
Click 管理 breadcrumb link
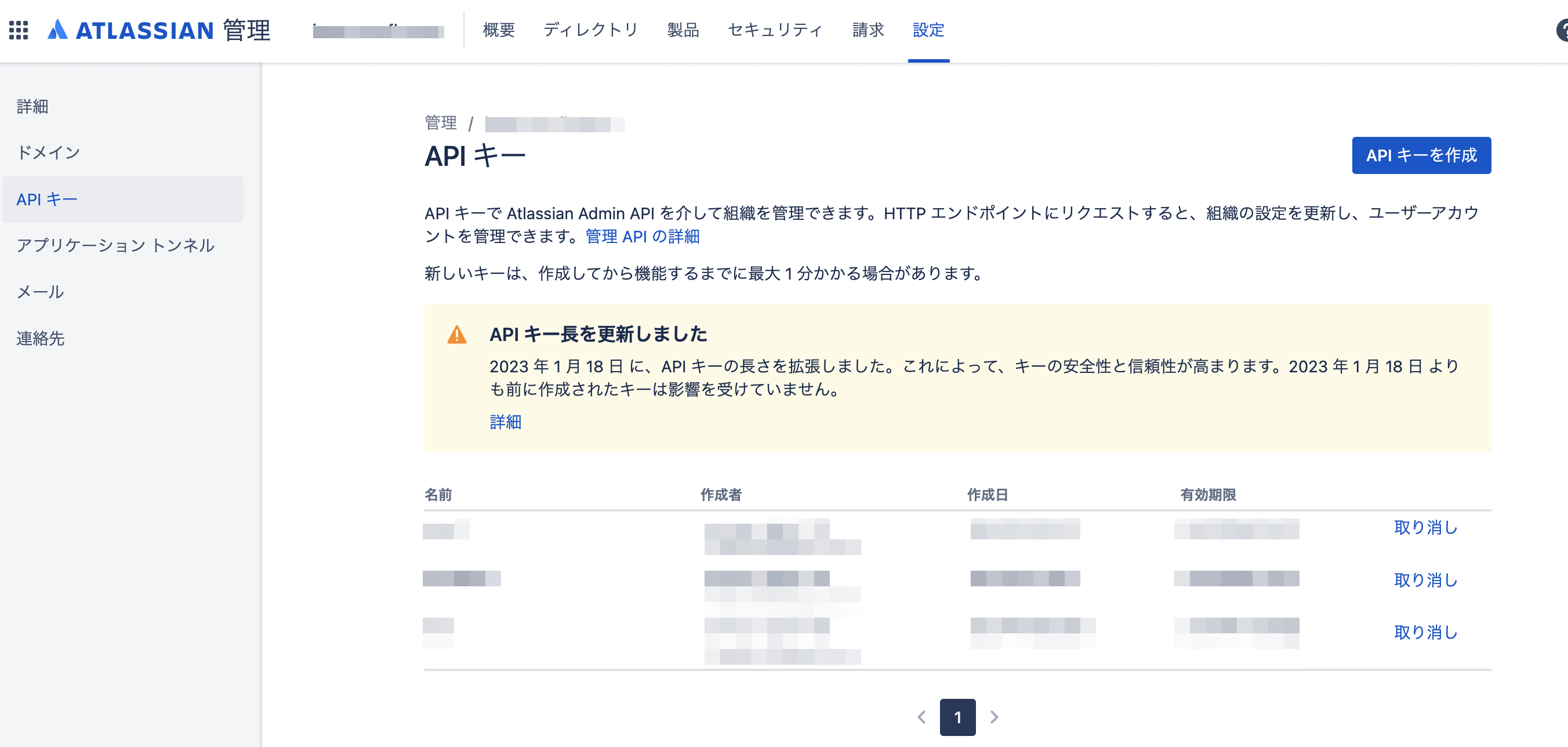440,123
